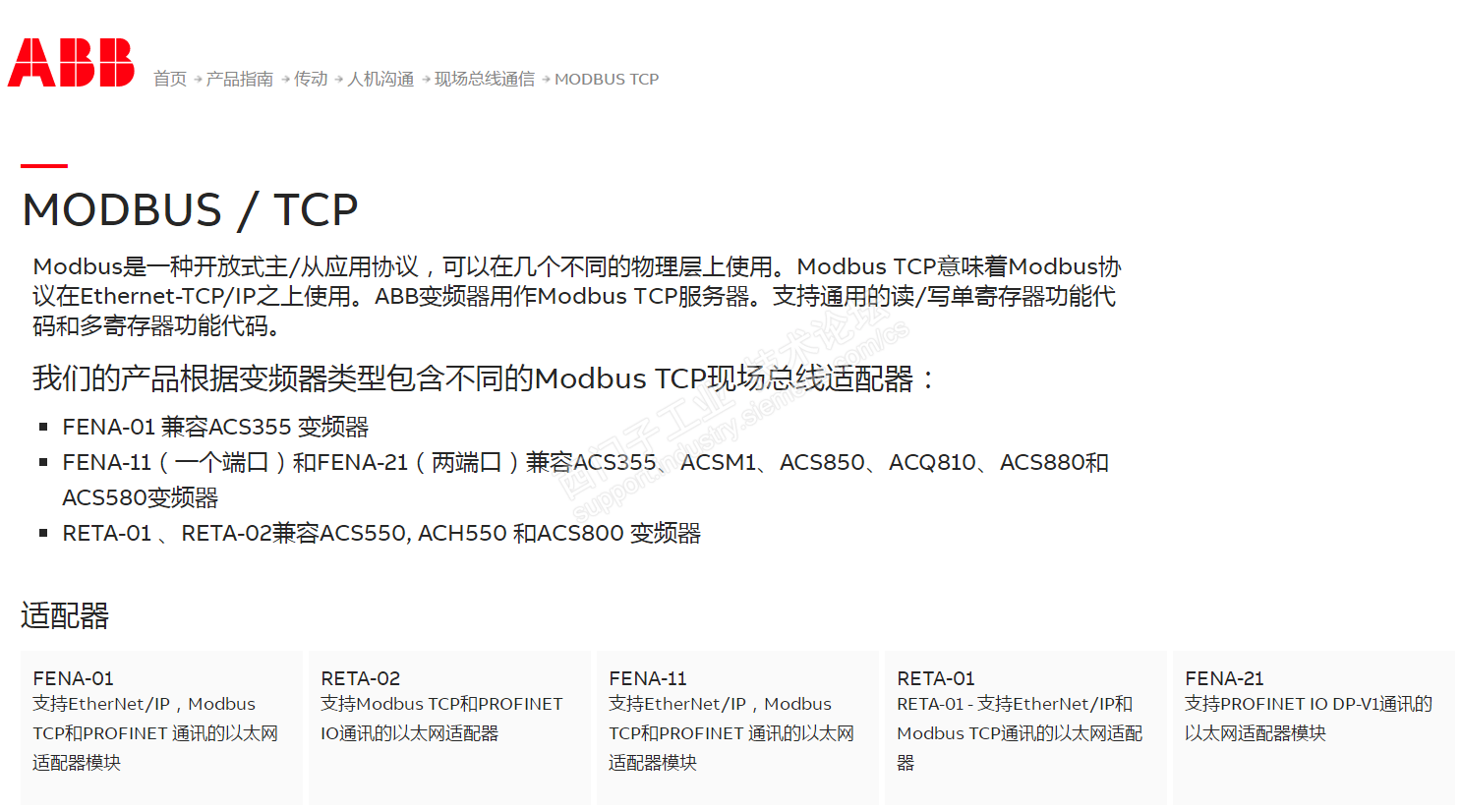This screenshot has height=812, width=1461.
Task: Click the bullet starting "FENA-11（一个端口）和FENA-21"
Action: click(x=585, y=480)
